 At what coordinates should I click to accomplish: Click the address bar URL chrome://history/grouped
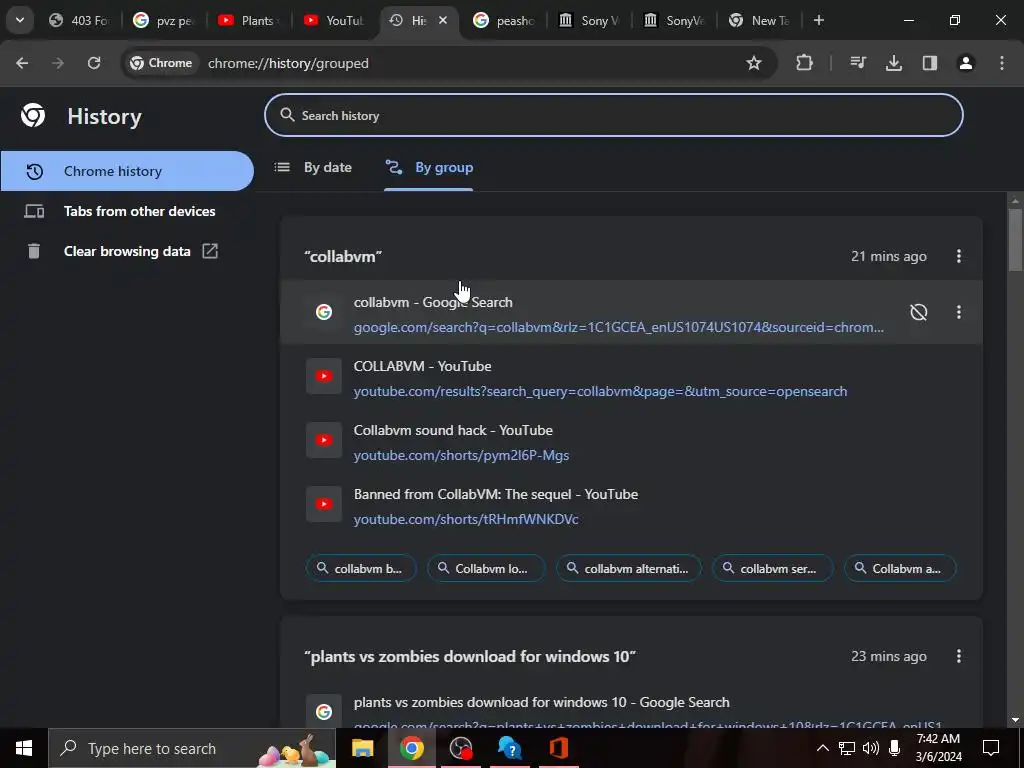288,63
